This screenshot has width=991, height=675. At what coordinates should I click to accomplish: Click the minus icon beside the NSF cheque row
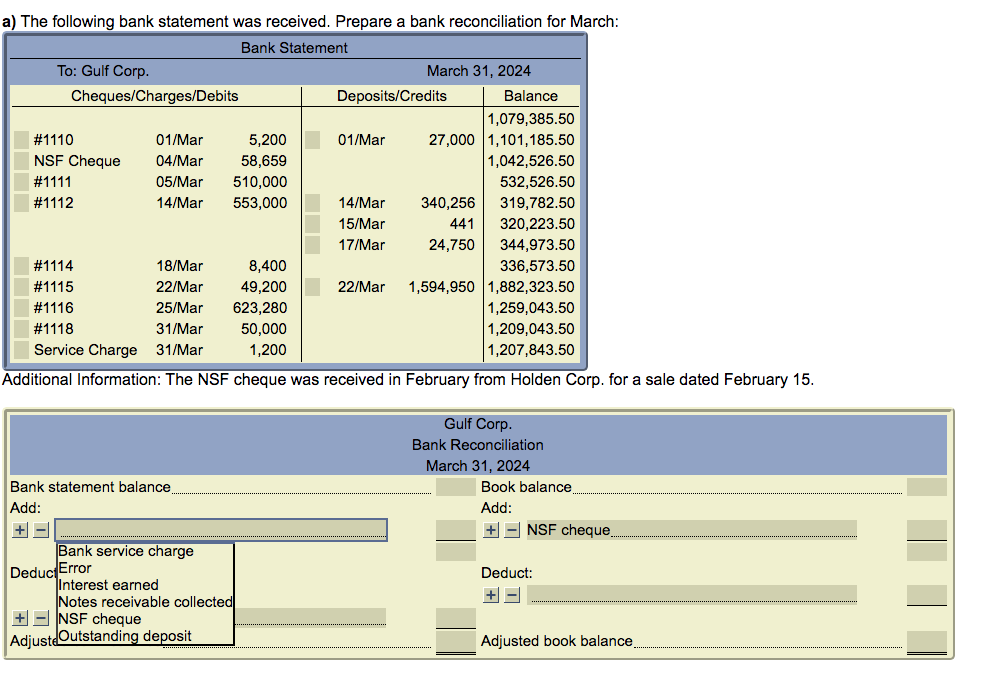[511, 530]
